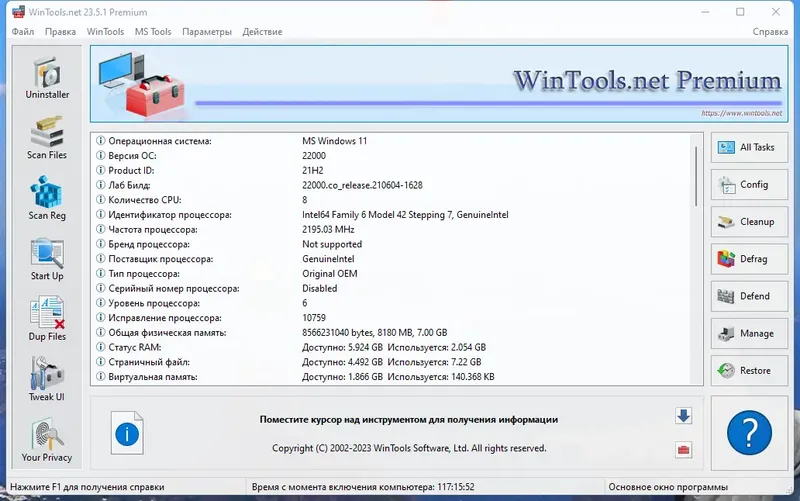Click the info icon beside Лаб Билд
Screen dimensions: 800x501
click(x=101, y=185)
